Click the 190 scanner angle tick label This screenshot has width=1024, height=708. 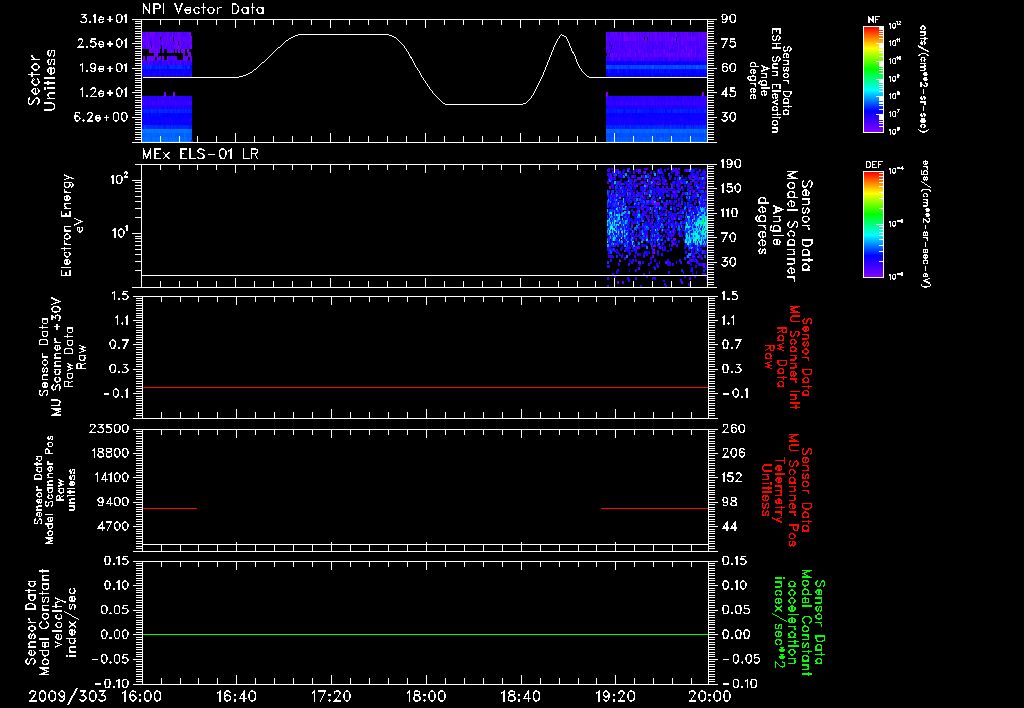click(x=731, y=164)
